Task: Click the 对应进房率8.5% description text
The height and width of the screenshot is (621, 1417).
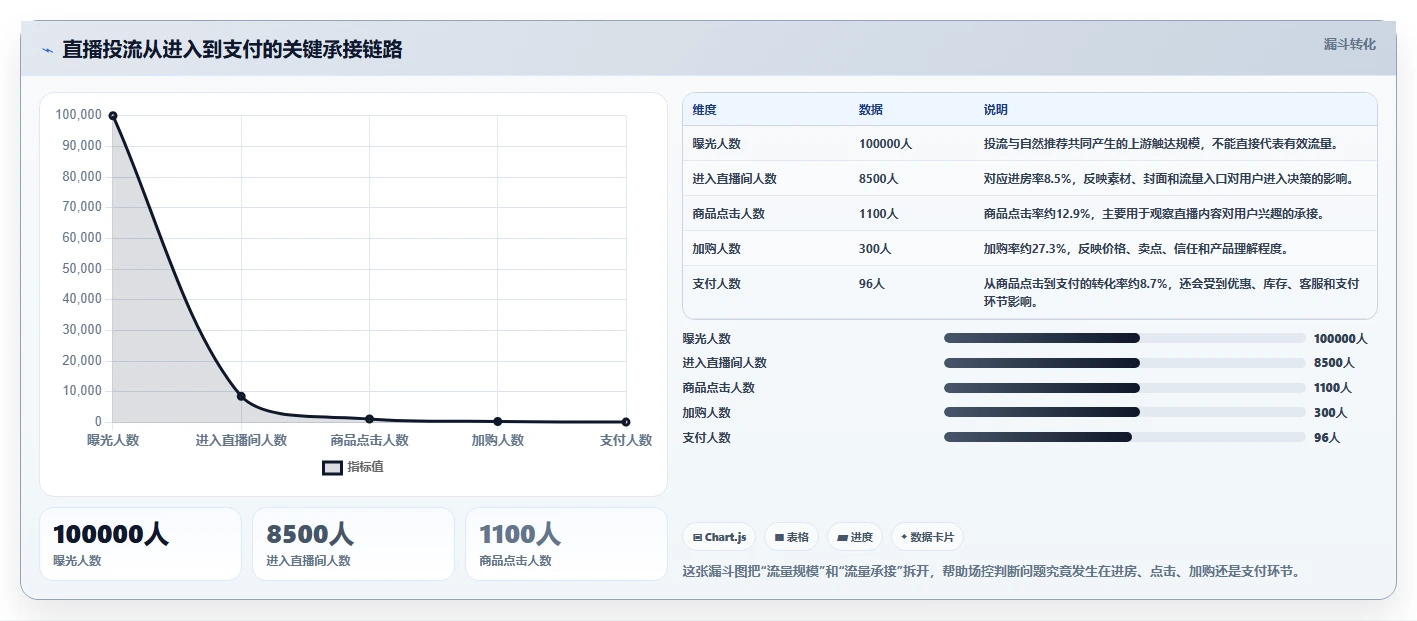Action: tap(1169, 179)
